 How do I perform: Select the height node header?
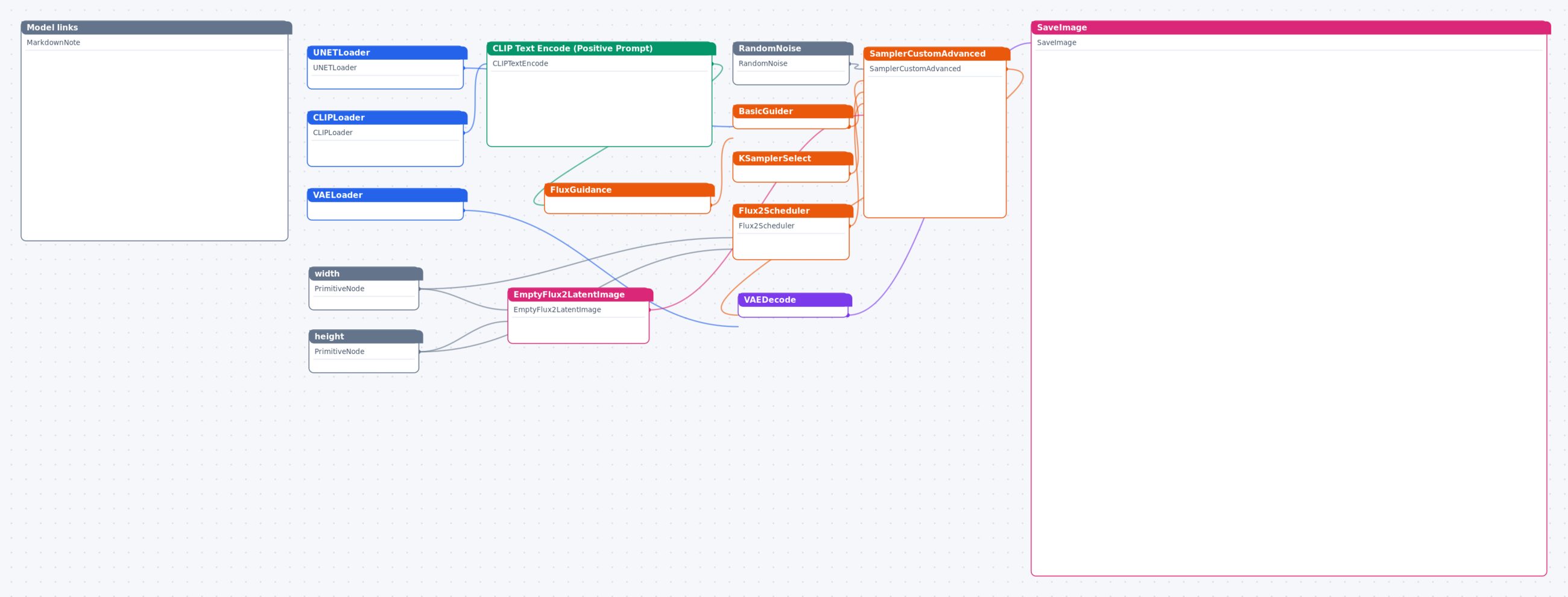point(366,336)
